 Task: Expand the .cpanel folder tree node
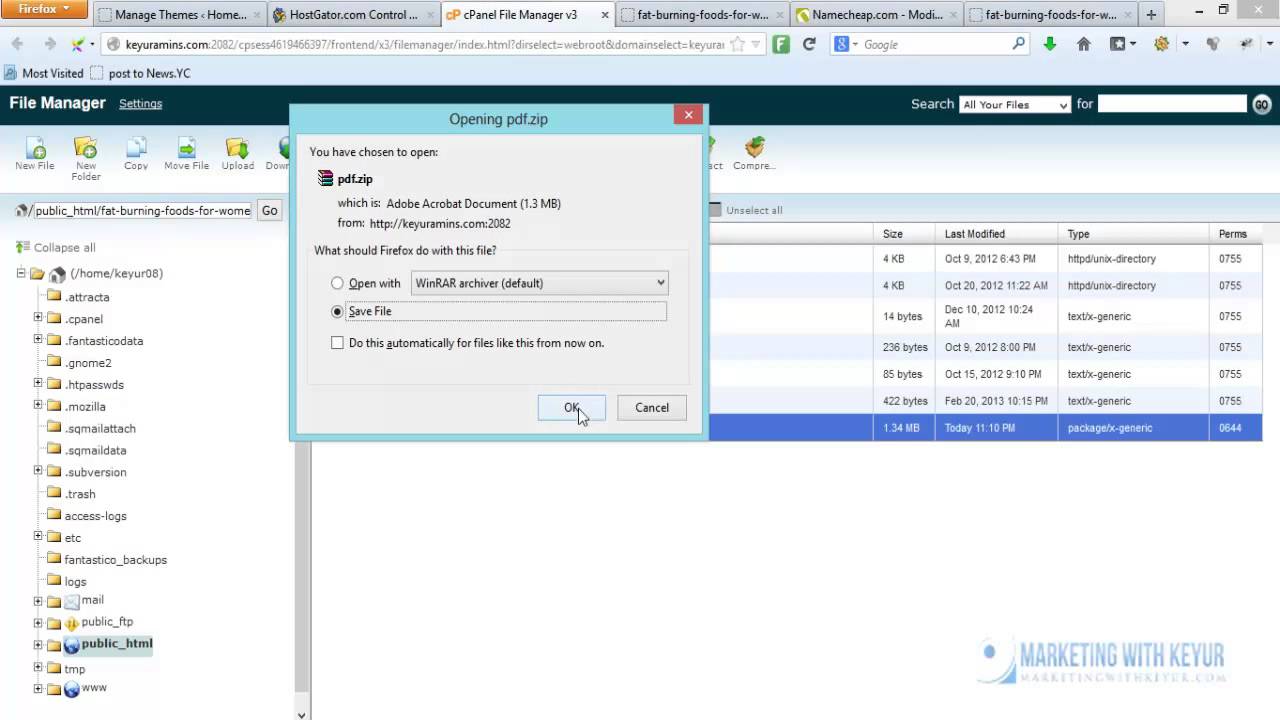[x=38, y=318]
